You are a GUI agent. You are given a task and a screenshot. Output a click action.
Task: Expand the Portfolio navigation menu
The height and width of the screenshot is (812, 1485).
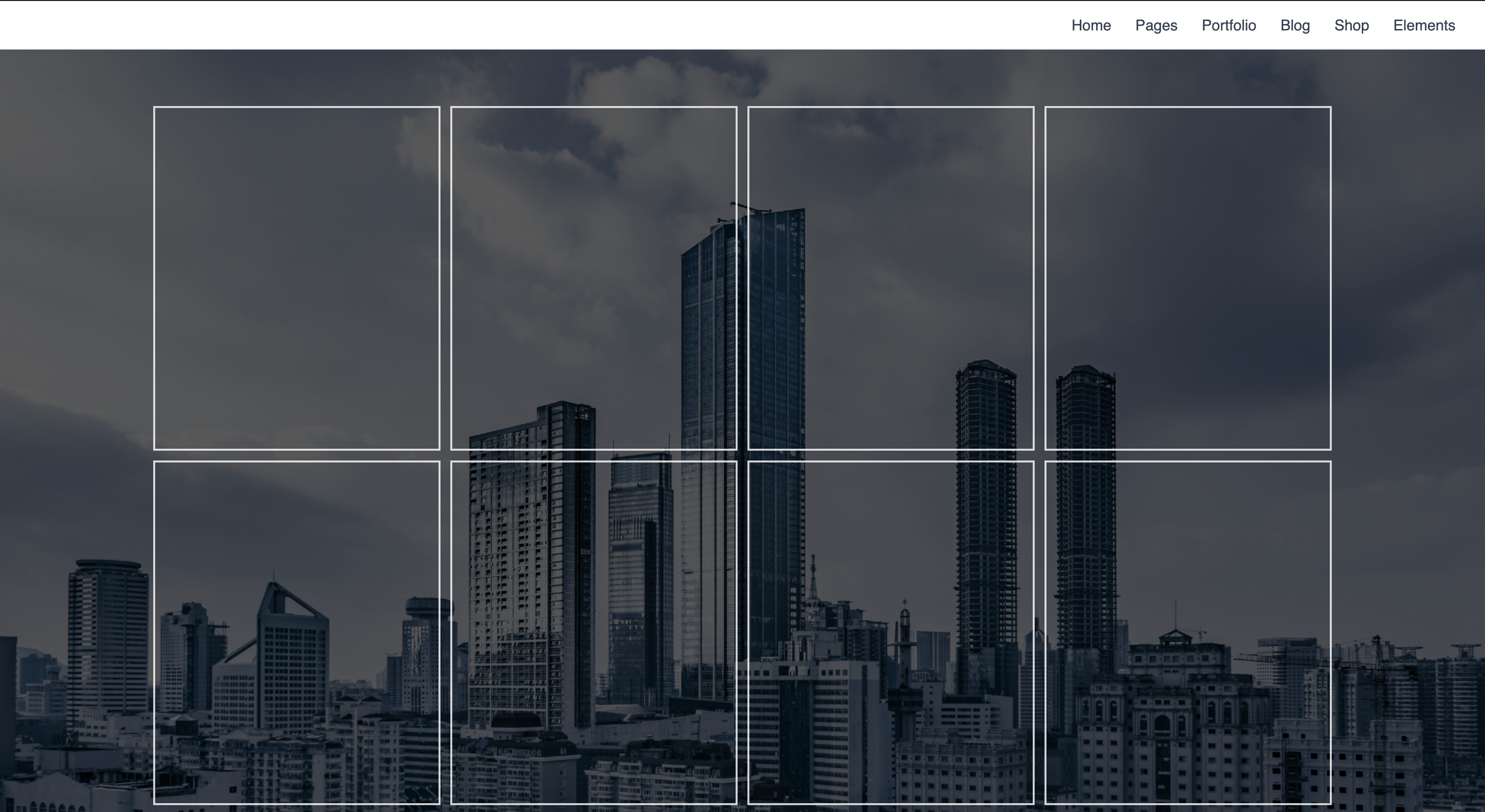[1229, 26]
